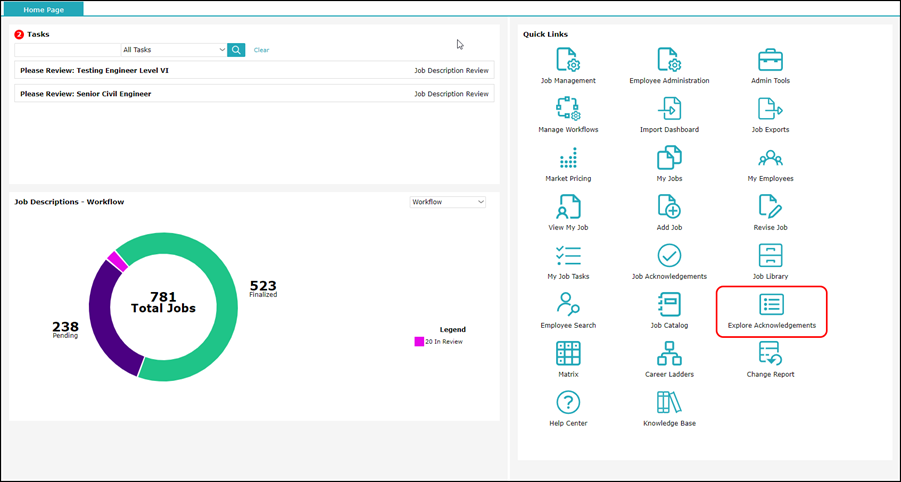This screenshot has width=901, height=482.
Task: Click the Explore Acknowledgements icon
Action: point(771,305)
